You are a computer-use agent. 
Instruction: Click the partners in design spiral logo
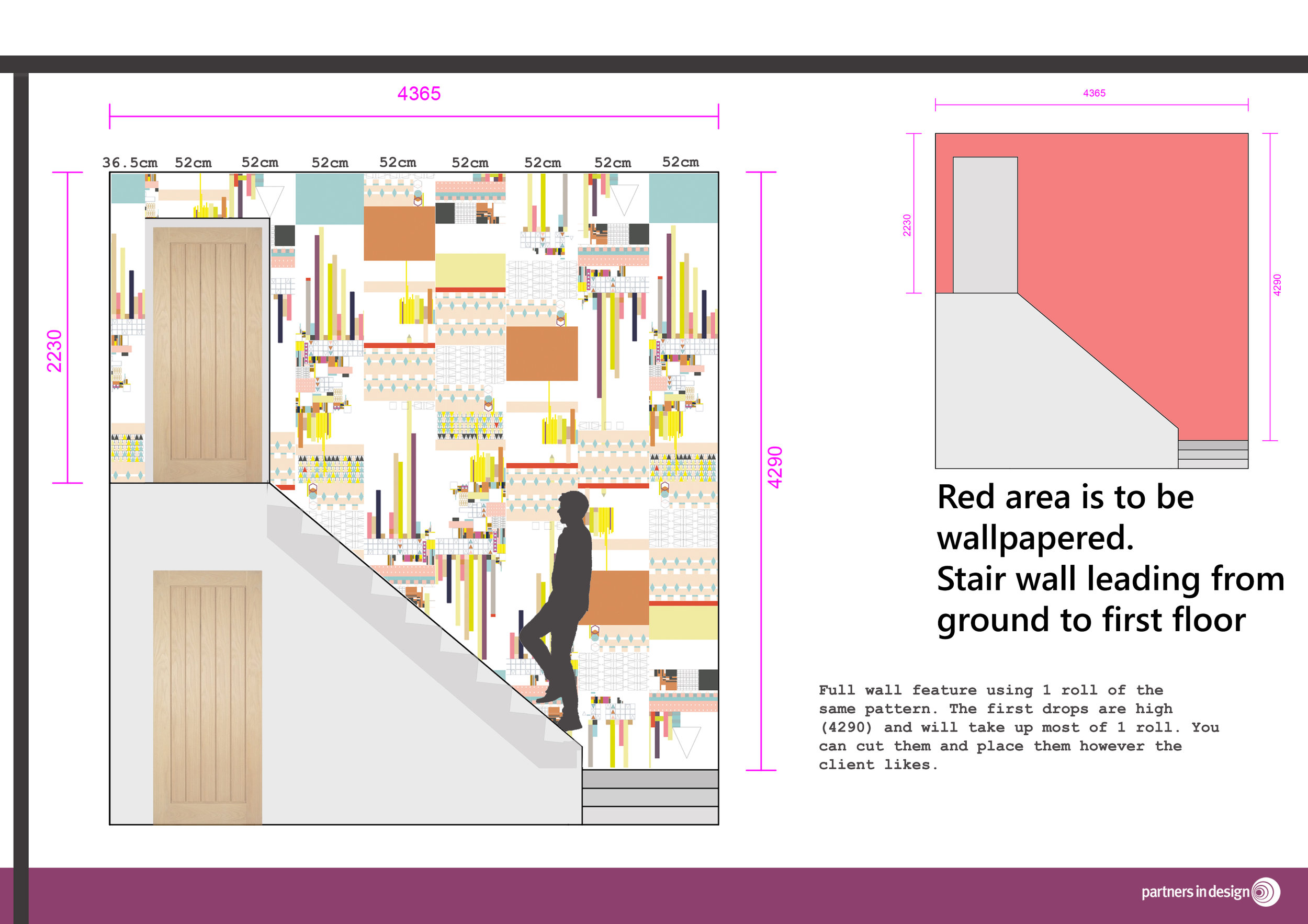coord(1266,891)
